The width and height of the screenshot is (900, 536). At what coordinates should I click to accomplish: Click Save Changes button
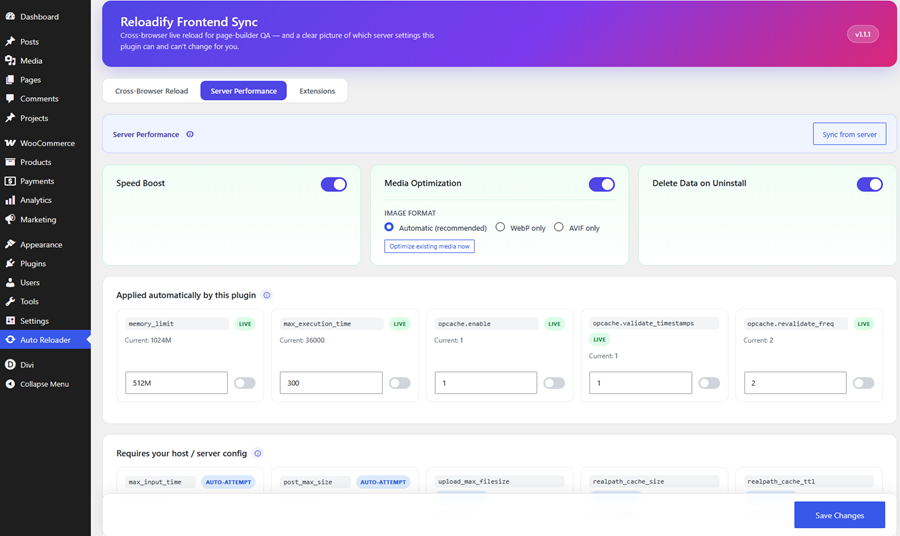tap(840, 515)
